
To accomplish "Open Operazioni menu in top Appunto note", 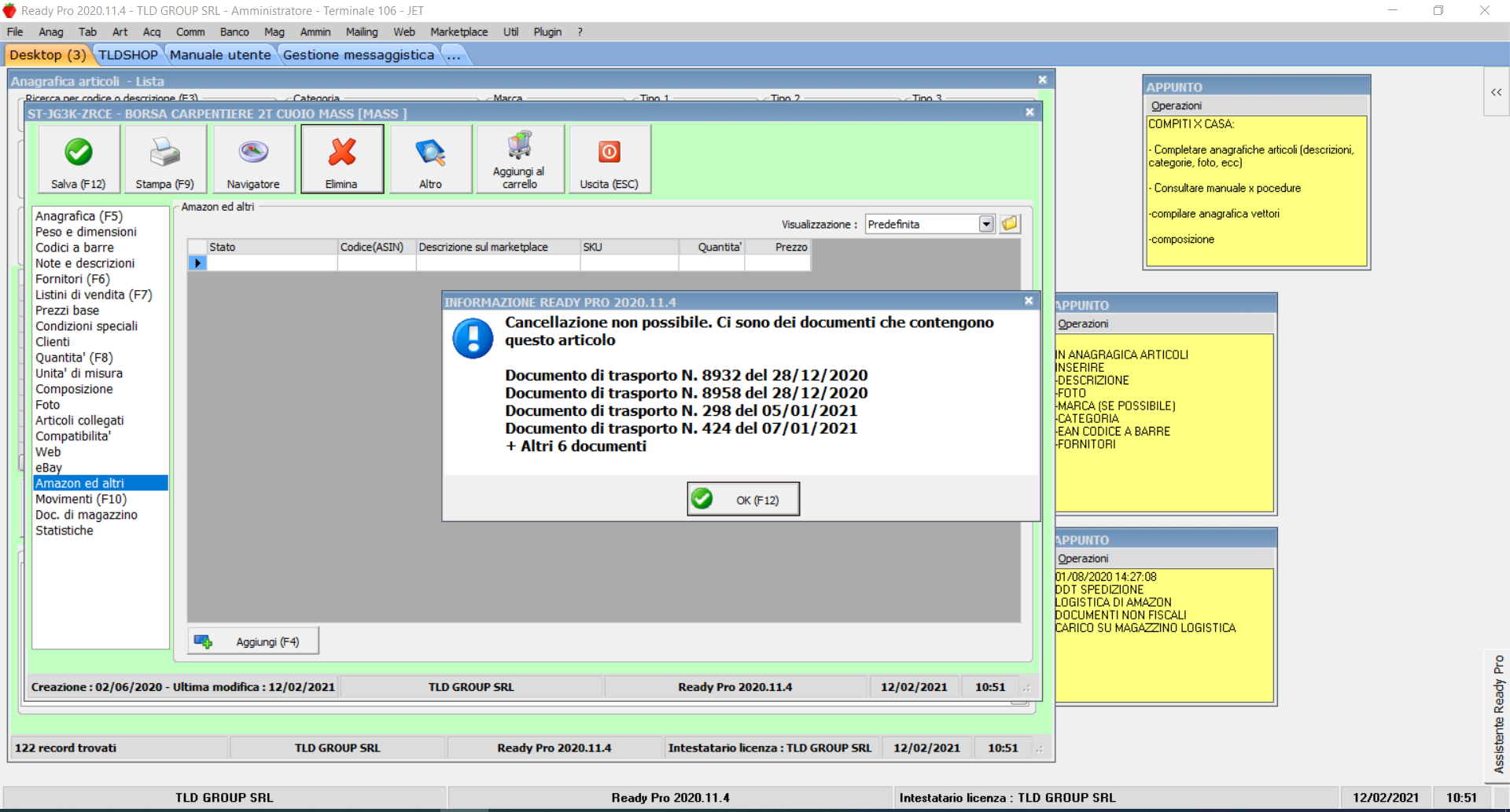I will (x=1177, y=106).
